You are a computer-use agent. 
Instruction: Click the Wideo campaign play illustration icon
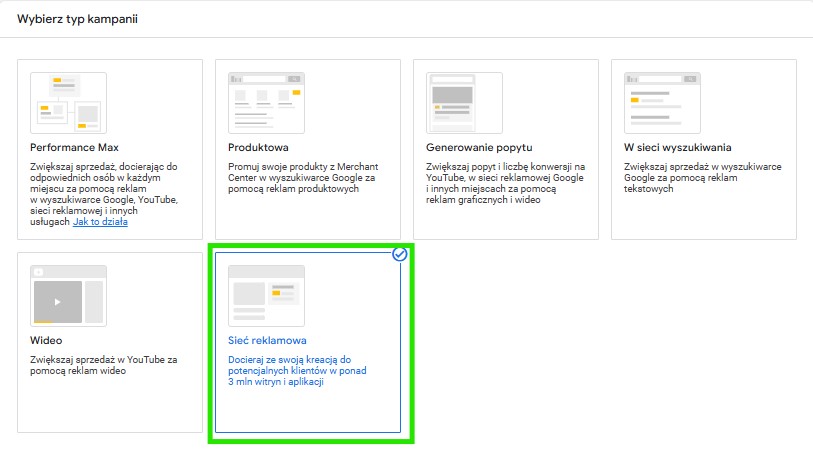[68, 296]
